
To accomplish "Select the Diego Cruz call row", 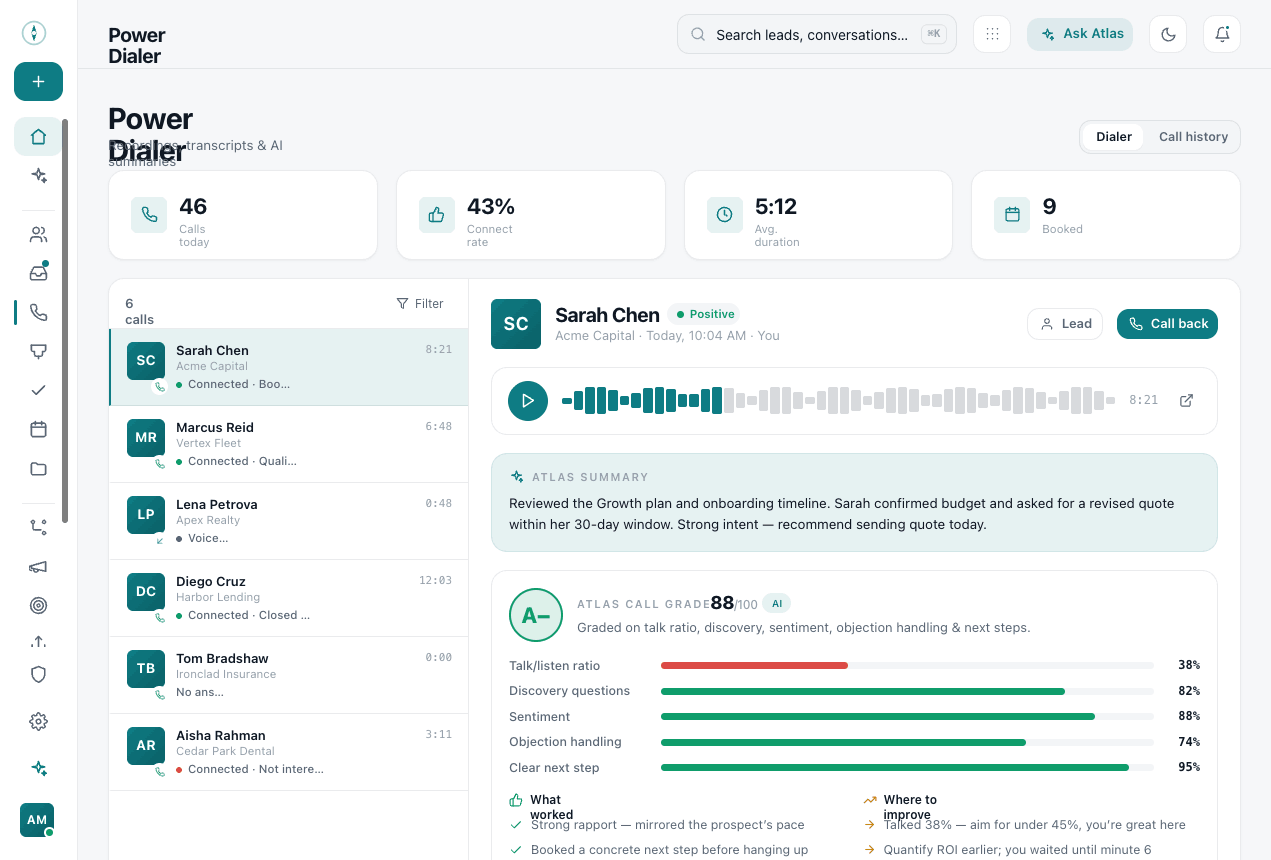I will point(288,598).
